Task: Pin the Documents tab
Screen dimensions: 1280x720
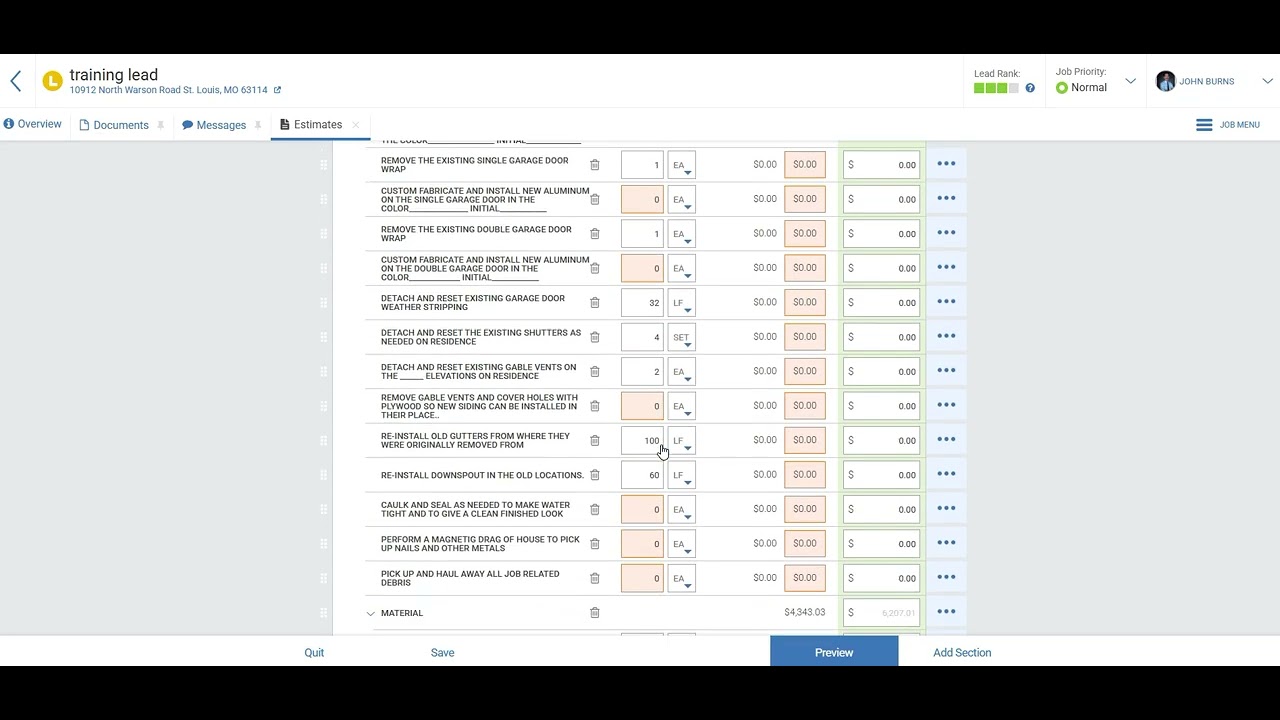Action: pyautogui.click(x=161, y=125)
